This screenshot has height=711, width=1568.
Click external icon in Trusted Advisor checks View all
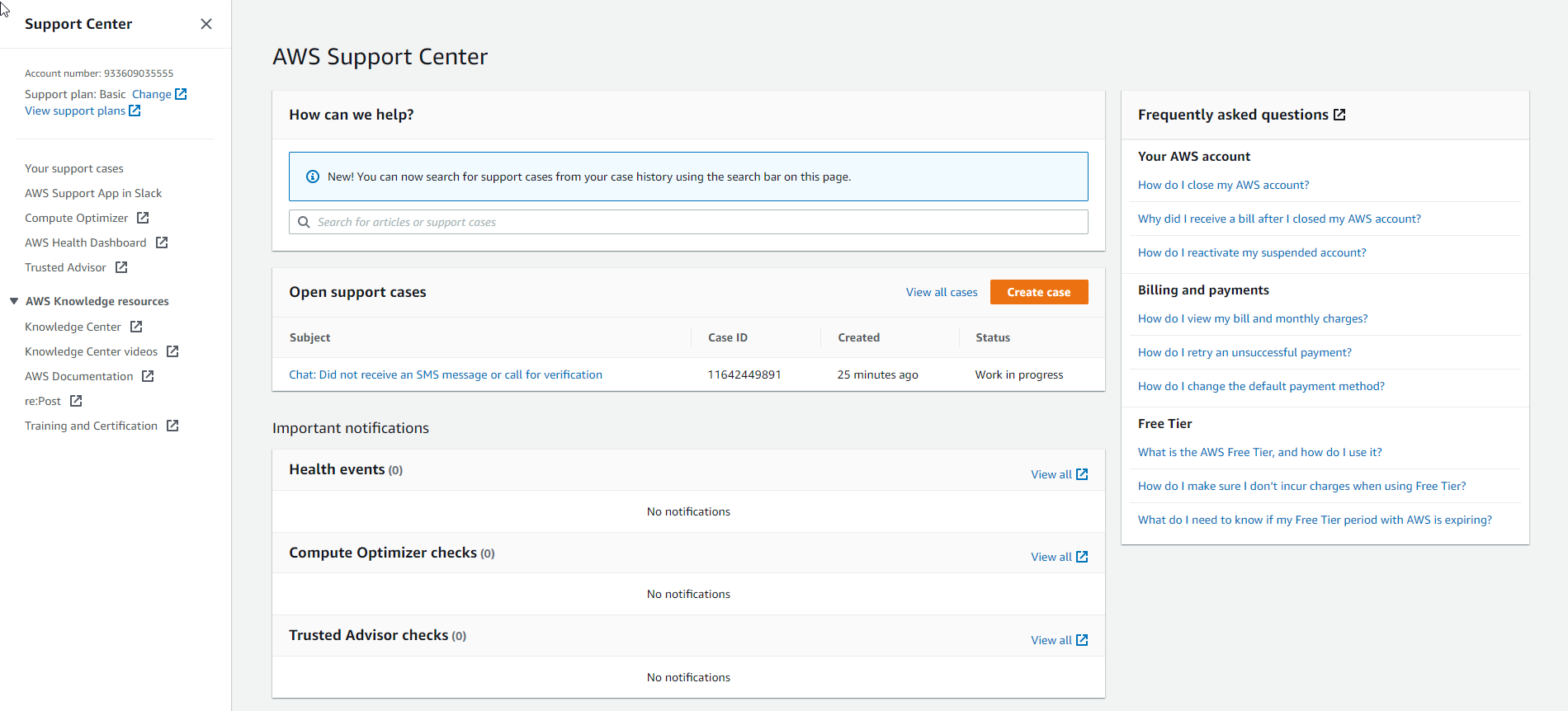pos(1082,640)
